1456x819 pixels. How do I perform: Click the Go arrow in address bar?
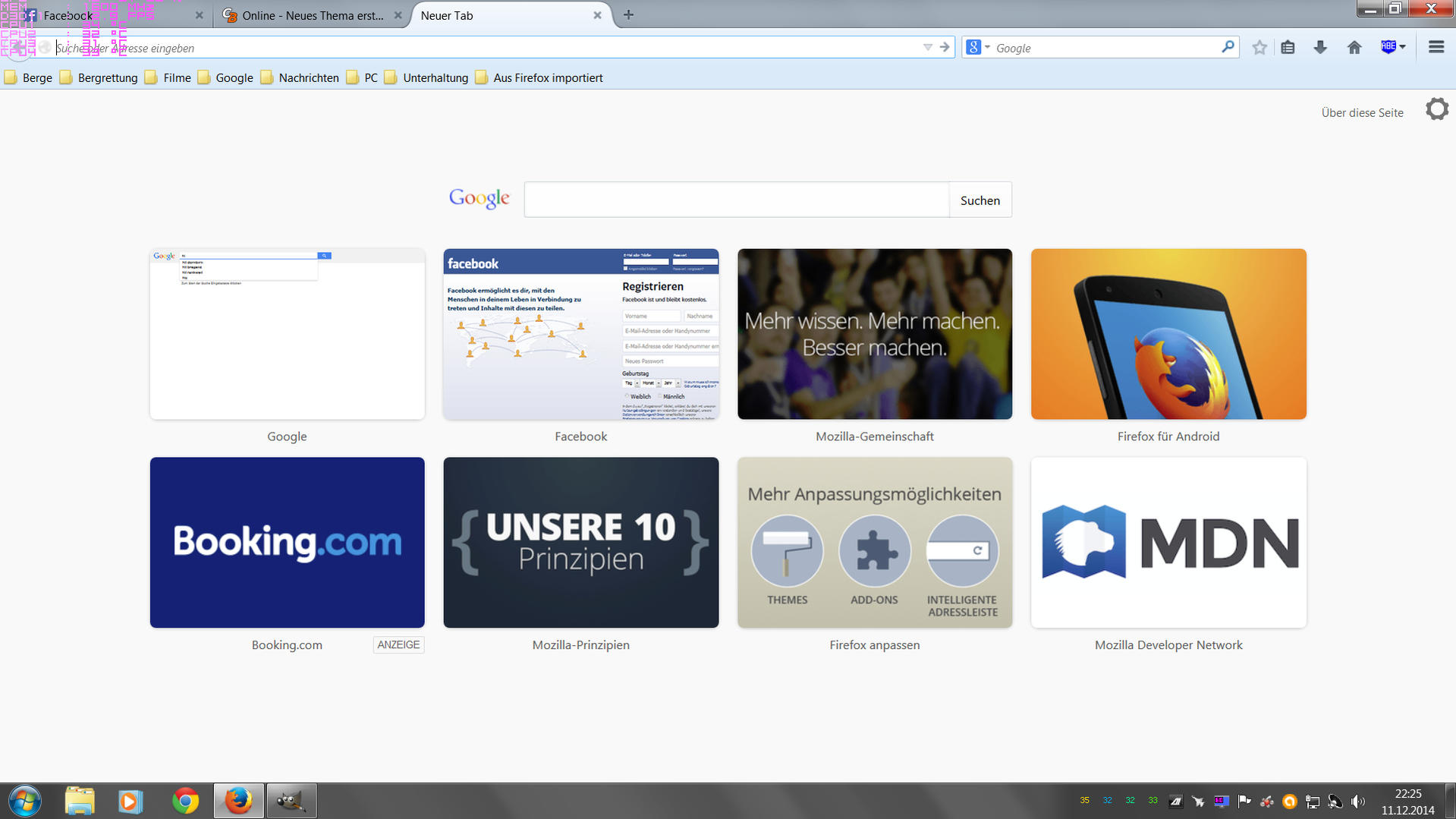(945, 47)
